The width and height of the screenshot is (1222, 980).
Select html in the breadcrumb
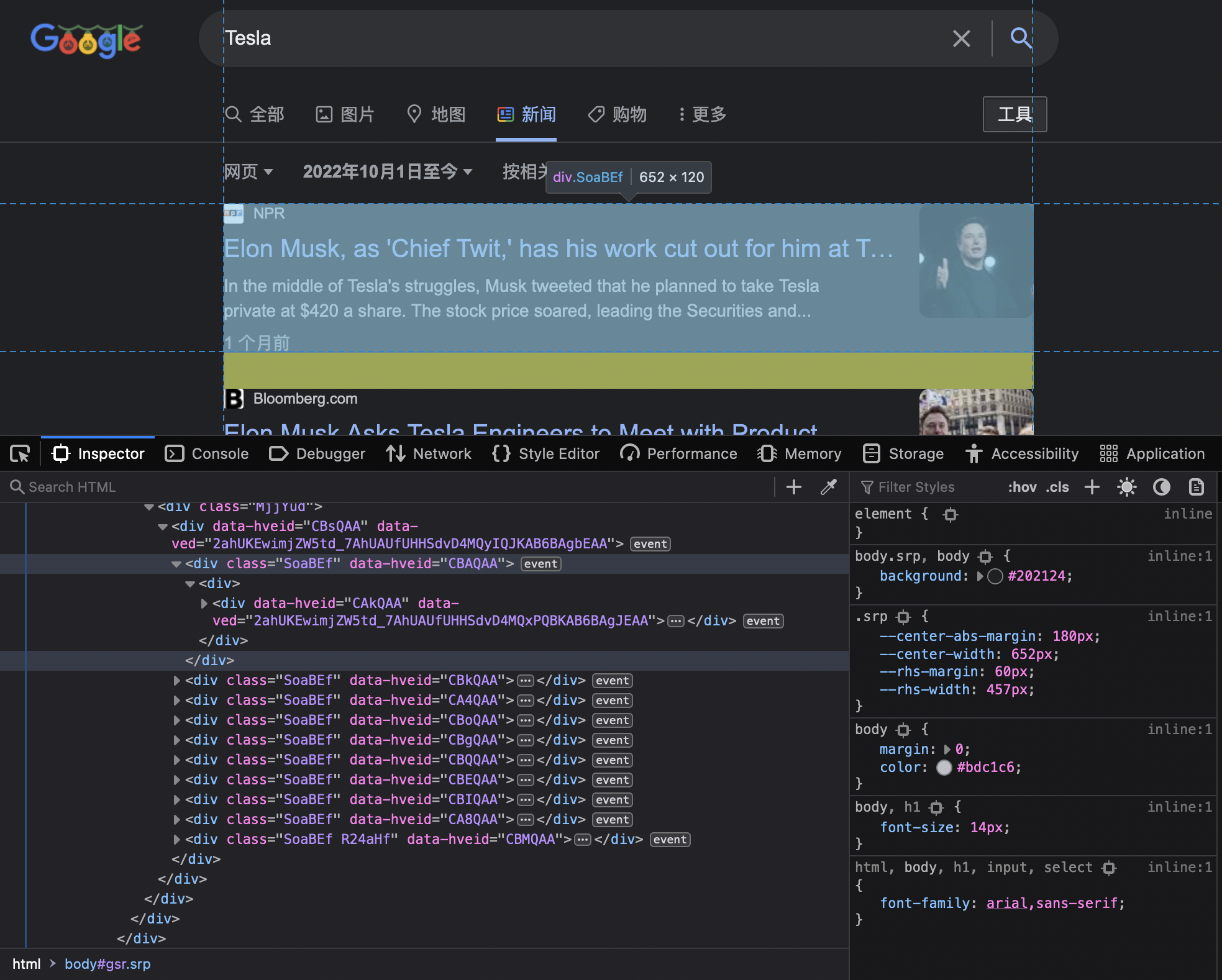click(x=26, y=964)
